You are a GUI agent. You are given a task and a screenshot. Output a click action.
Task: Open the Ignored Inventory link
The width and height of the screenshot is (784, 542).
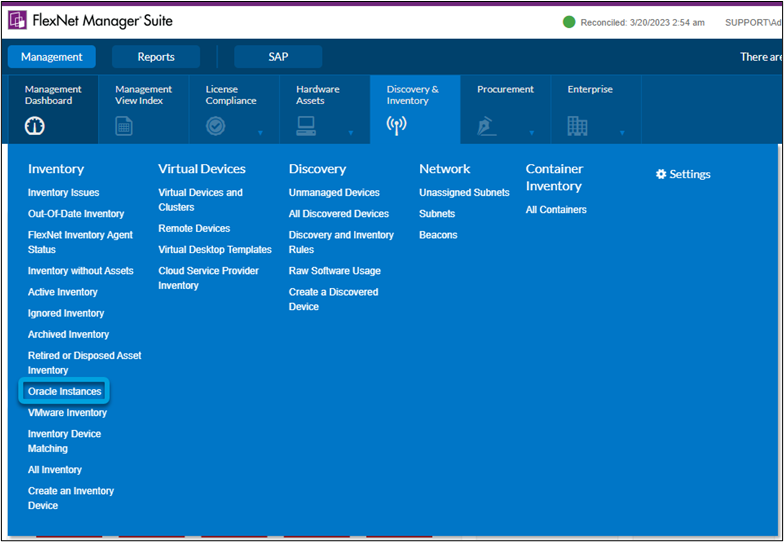tap(66, 313)
